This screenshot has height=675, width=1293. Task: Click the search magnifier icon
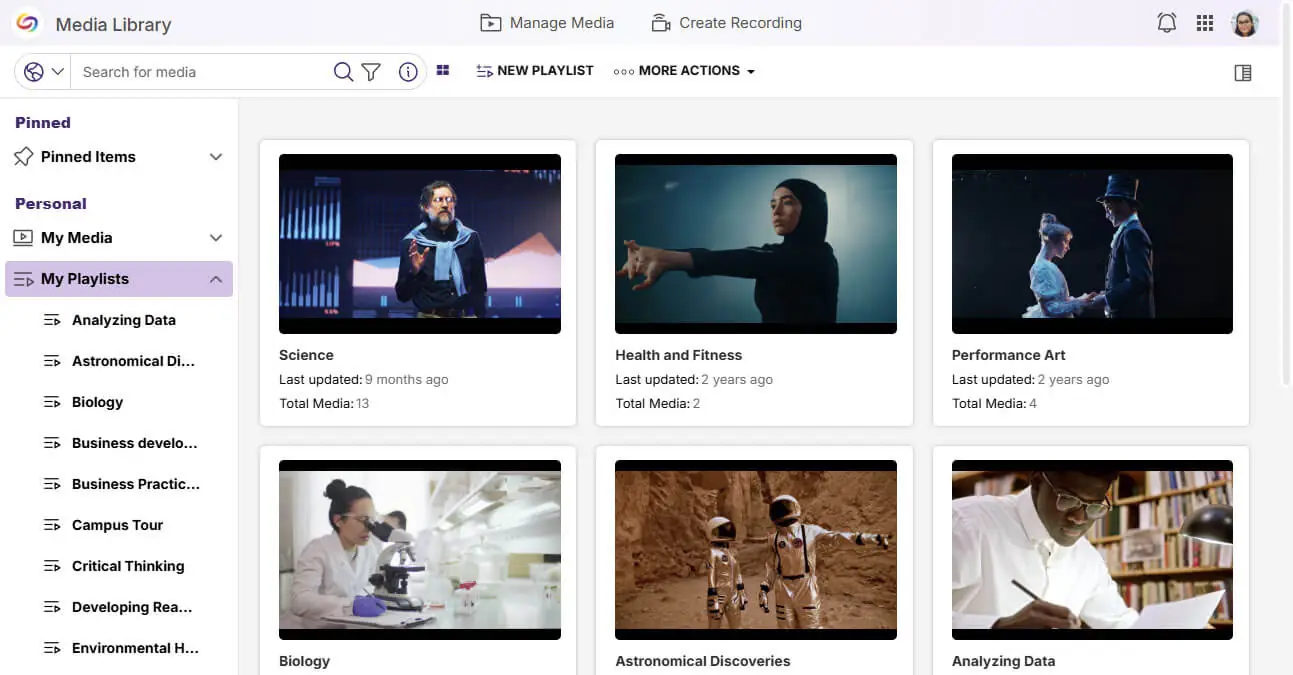point(343,72)
